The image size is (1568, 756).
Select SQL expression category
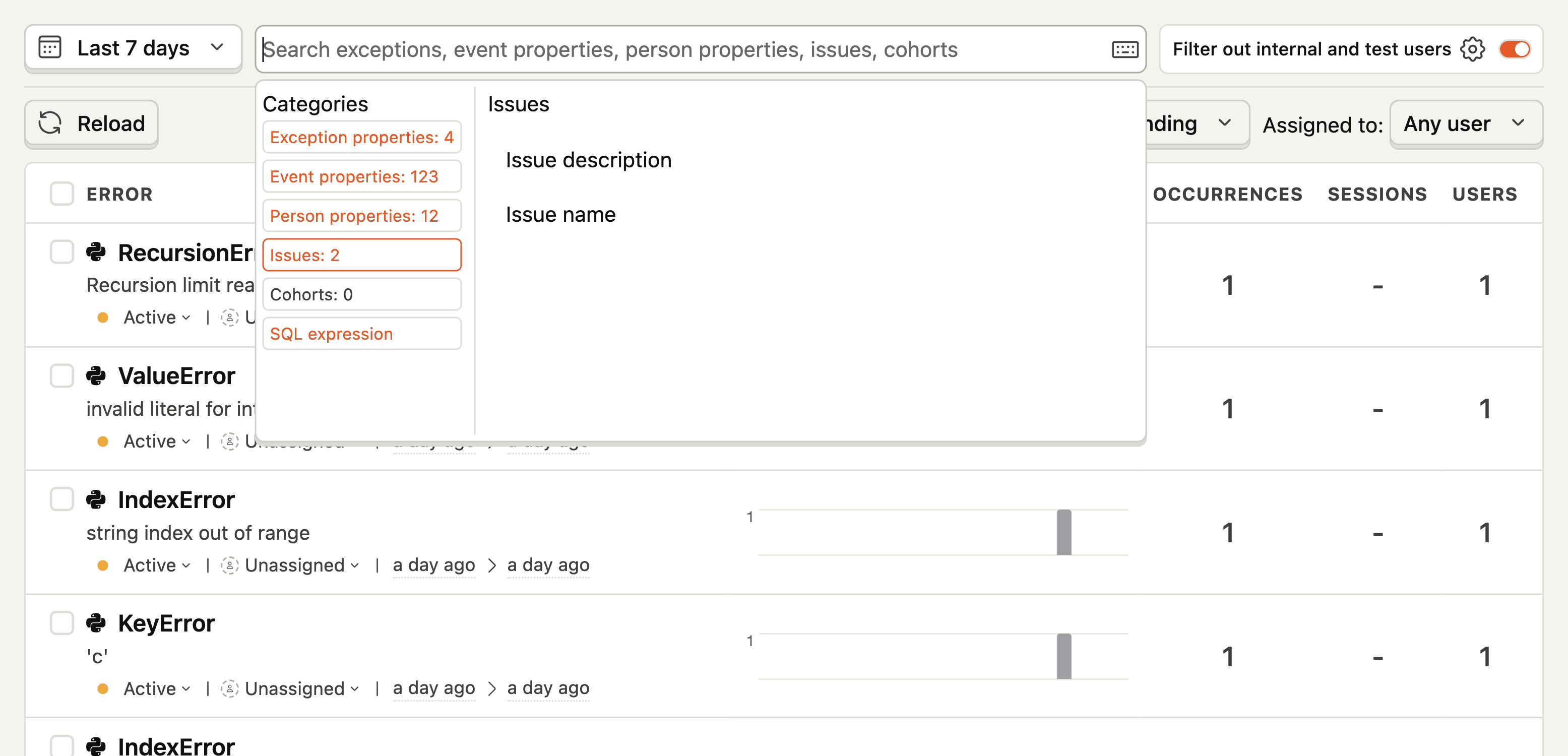point(361,334)
